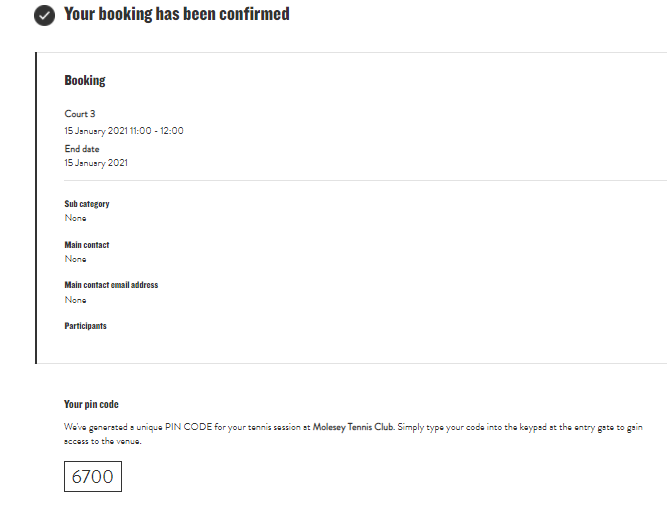The height and width of the screenshot is (510, 667).
Task: Click the None value under Sub category
Action: (75, 218)
